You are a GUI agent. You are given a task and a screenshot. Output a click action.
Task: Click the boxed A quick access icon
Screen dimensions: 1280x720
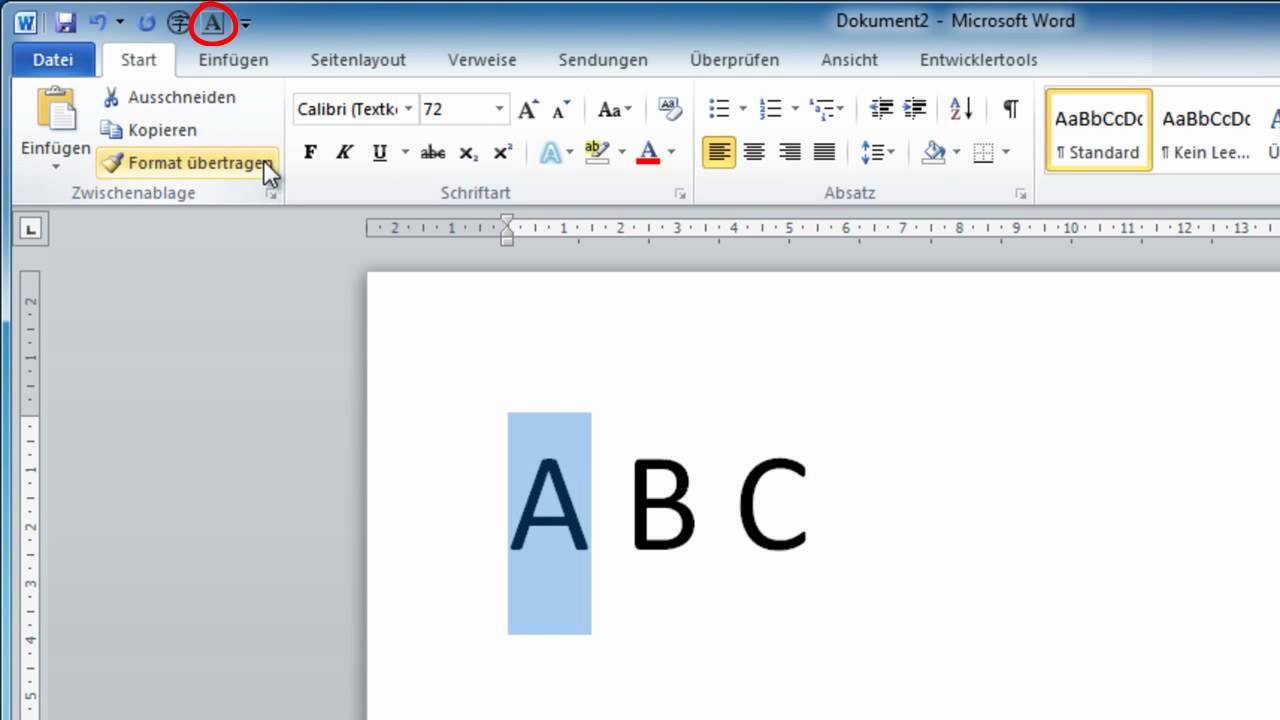tap(212, 22)
